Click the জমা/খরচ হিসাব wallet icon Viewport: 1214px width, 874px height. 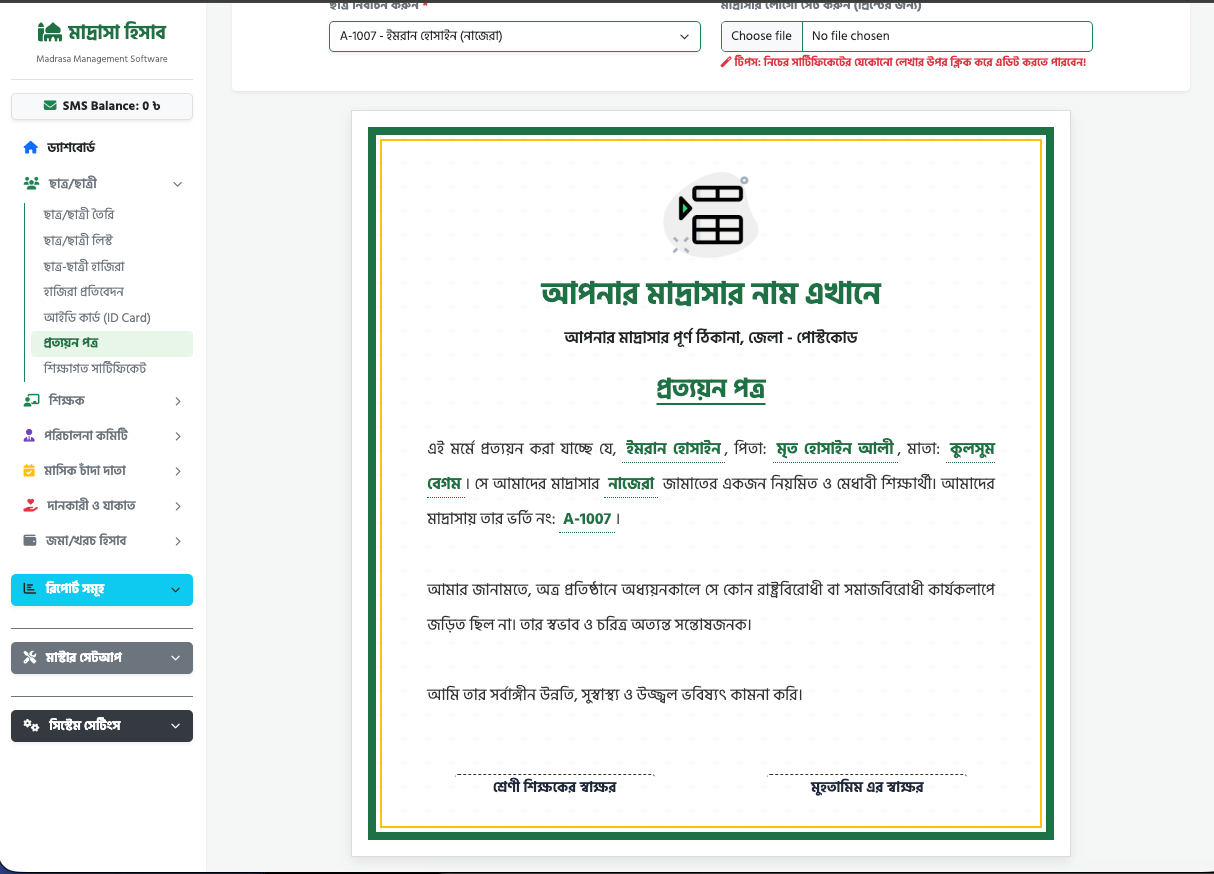[x=30, y=541]
